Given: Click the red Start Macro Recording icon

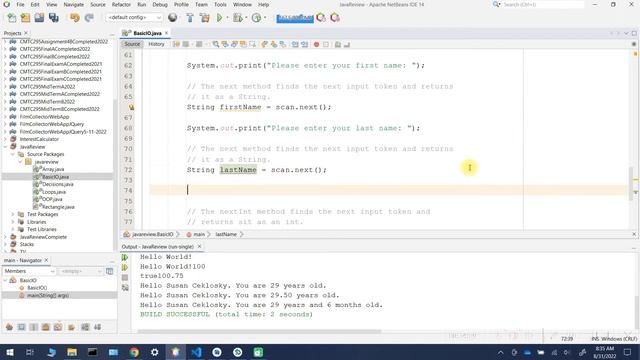Looking at the screenshot, I should (316, 44).
